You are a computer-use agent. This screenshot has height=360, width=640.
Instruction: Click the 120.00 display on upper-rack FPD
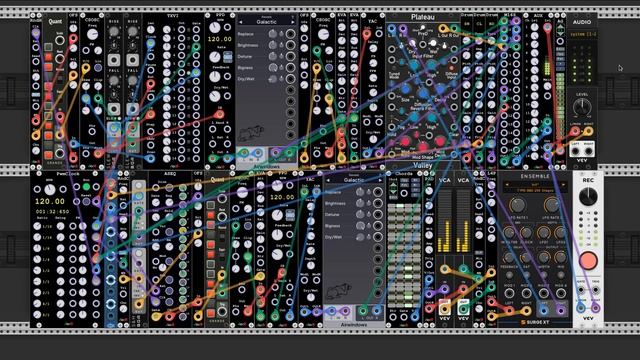(x=220, y=39)
